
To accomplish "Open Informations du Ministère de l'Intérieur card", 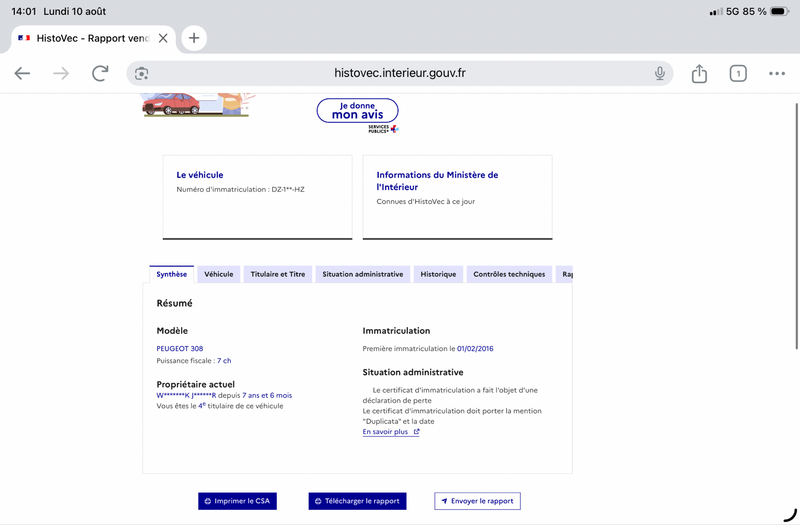I will [457, 197].
